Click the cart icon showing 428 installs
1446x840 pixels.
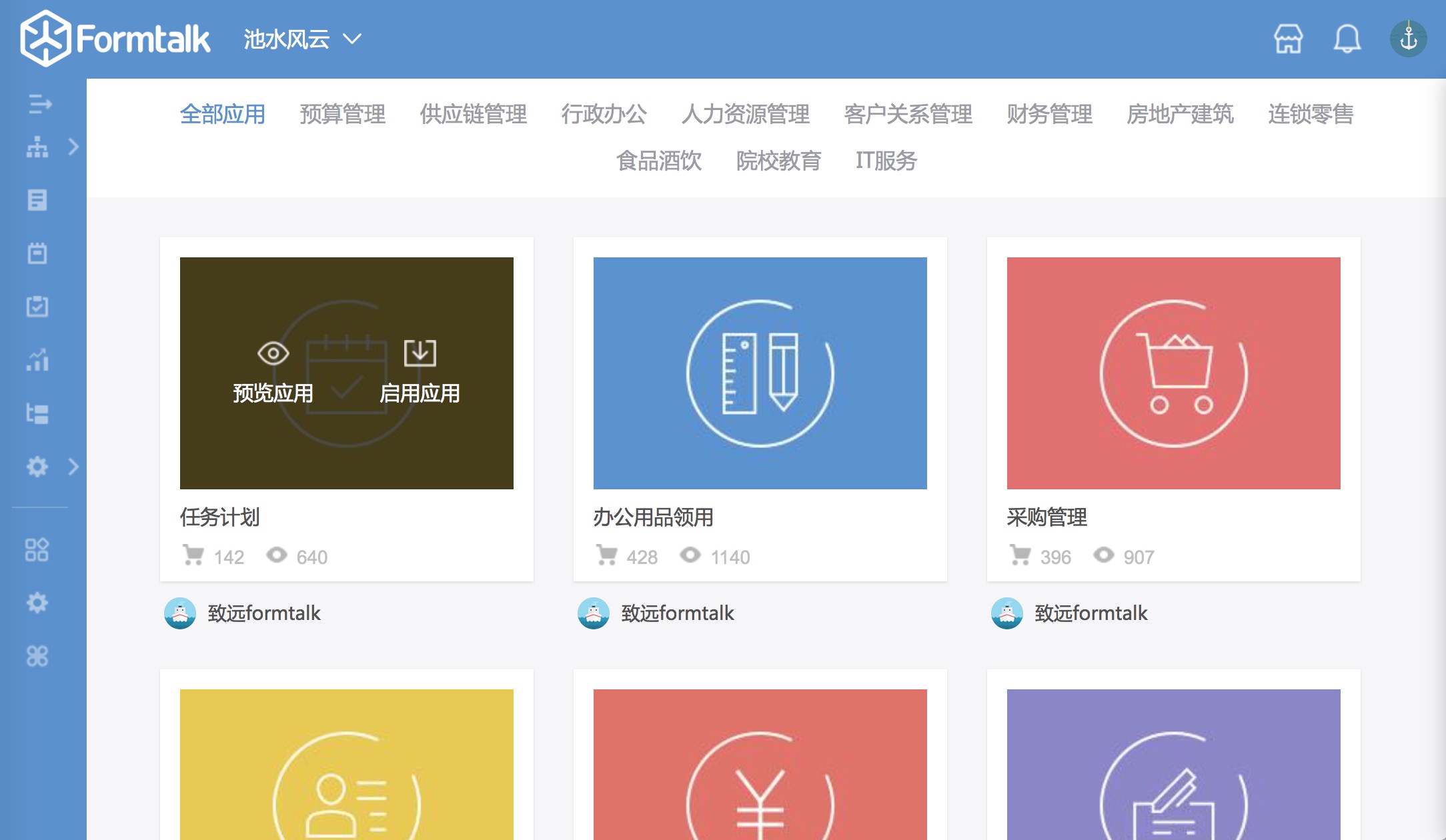[x=607, y=555]
